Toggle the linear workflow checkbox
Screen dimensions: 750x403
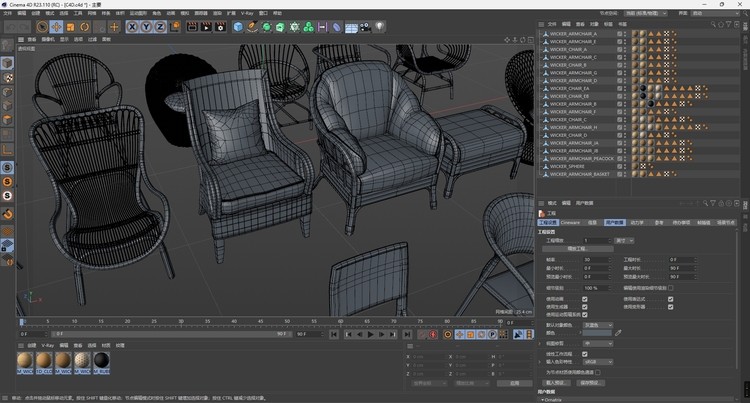(x=585, y=354)
